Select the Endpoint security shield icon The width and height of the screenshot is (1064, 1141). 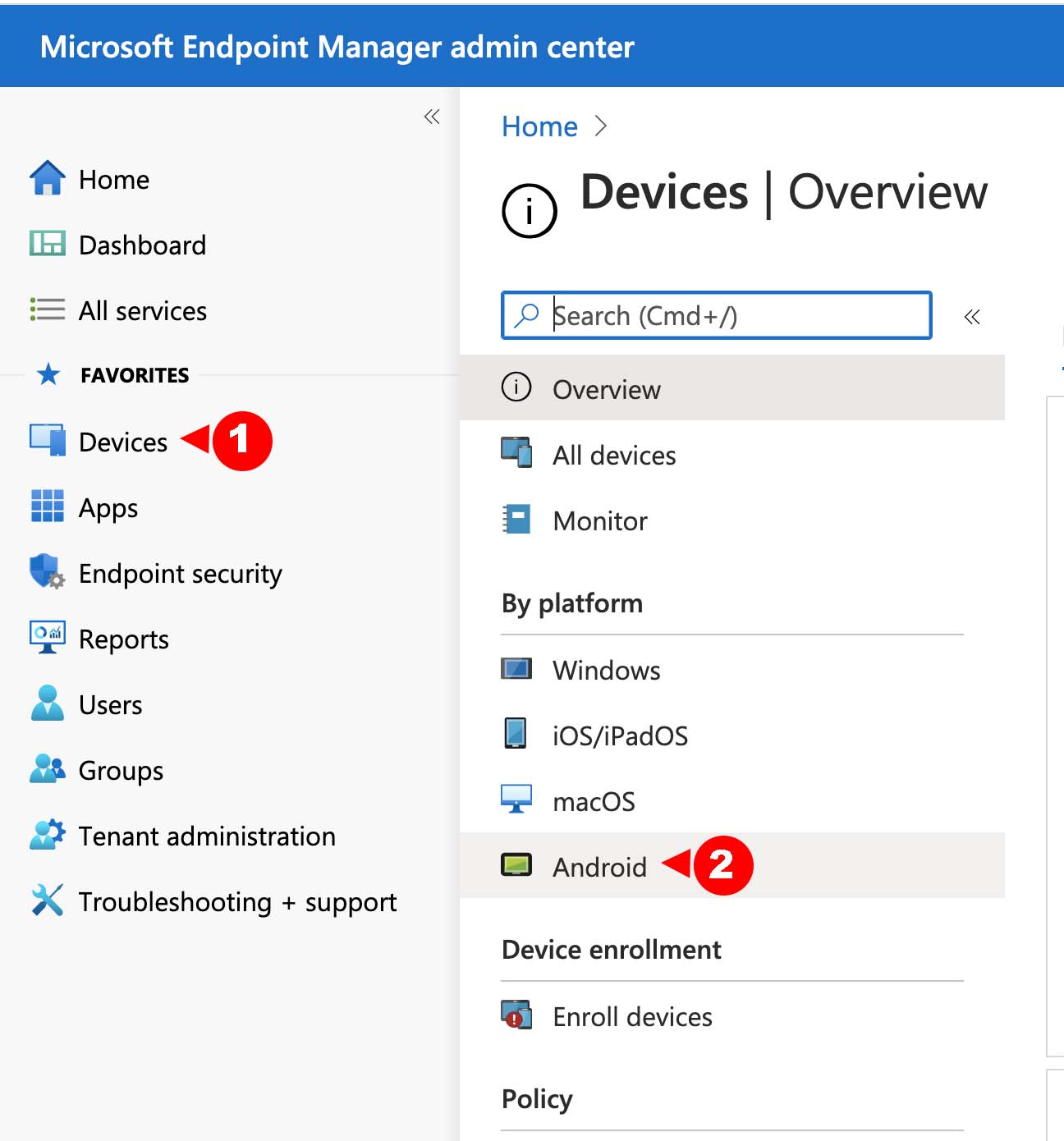point(48,572)
